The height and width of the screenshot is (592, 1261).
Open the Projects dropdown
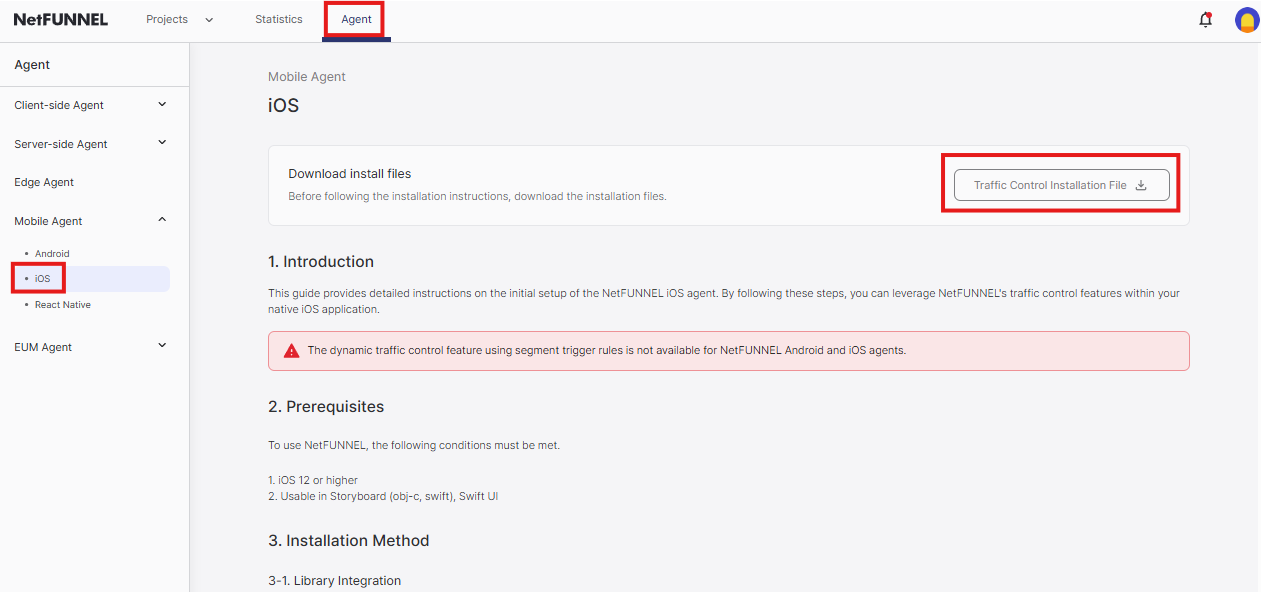click(180, 18)
